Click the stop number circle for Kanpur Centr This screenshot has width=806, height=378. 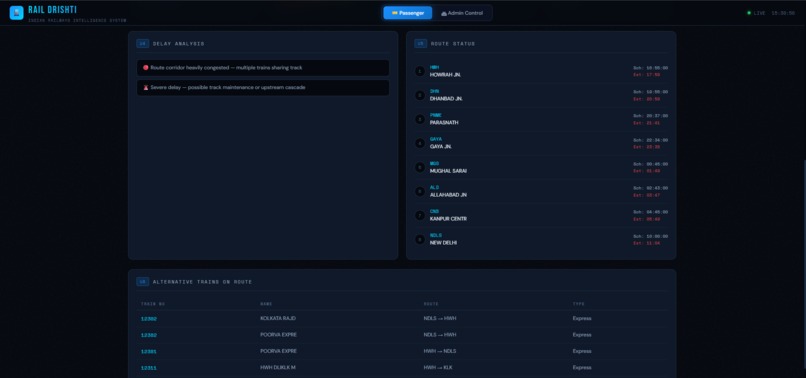(x=419, y=215)
